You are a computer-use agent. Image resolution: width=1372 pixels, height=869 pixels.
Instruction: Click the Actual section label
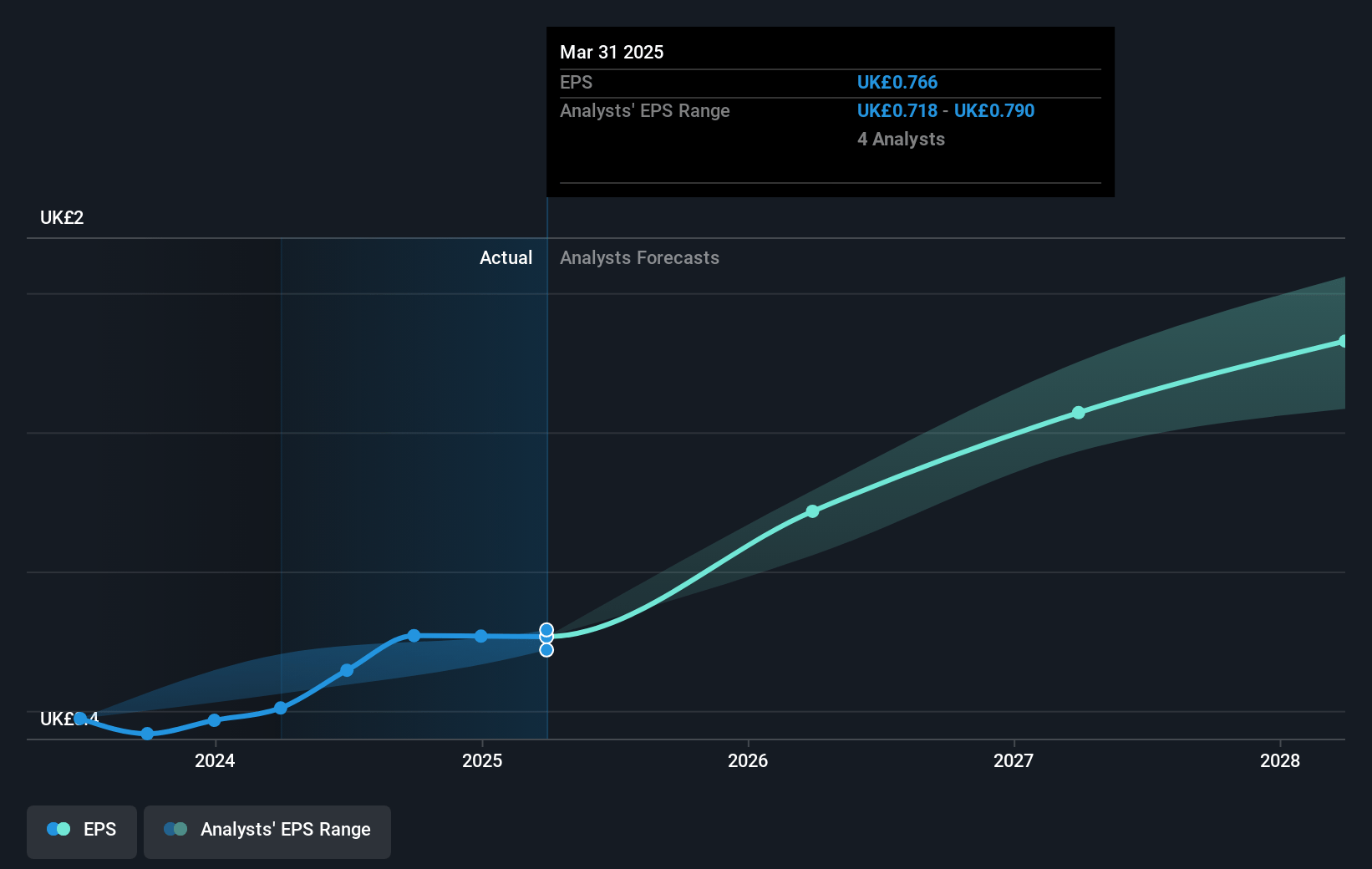pos(506,258)
